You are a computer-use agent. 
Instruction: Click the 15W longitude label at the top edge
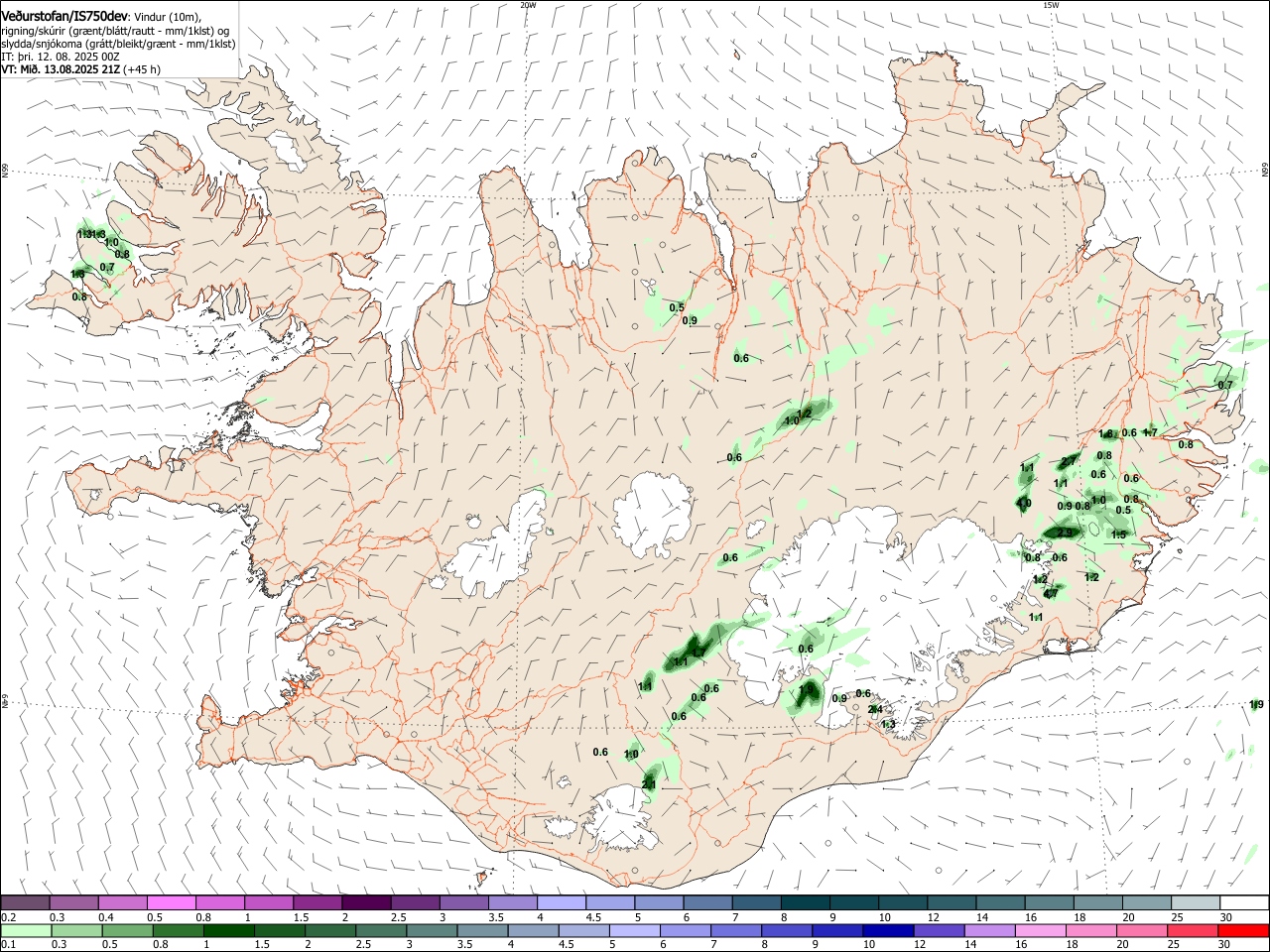click(1051, 5)
